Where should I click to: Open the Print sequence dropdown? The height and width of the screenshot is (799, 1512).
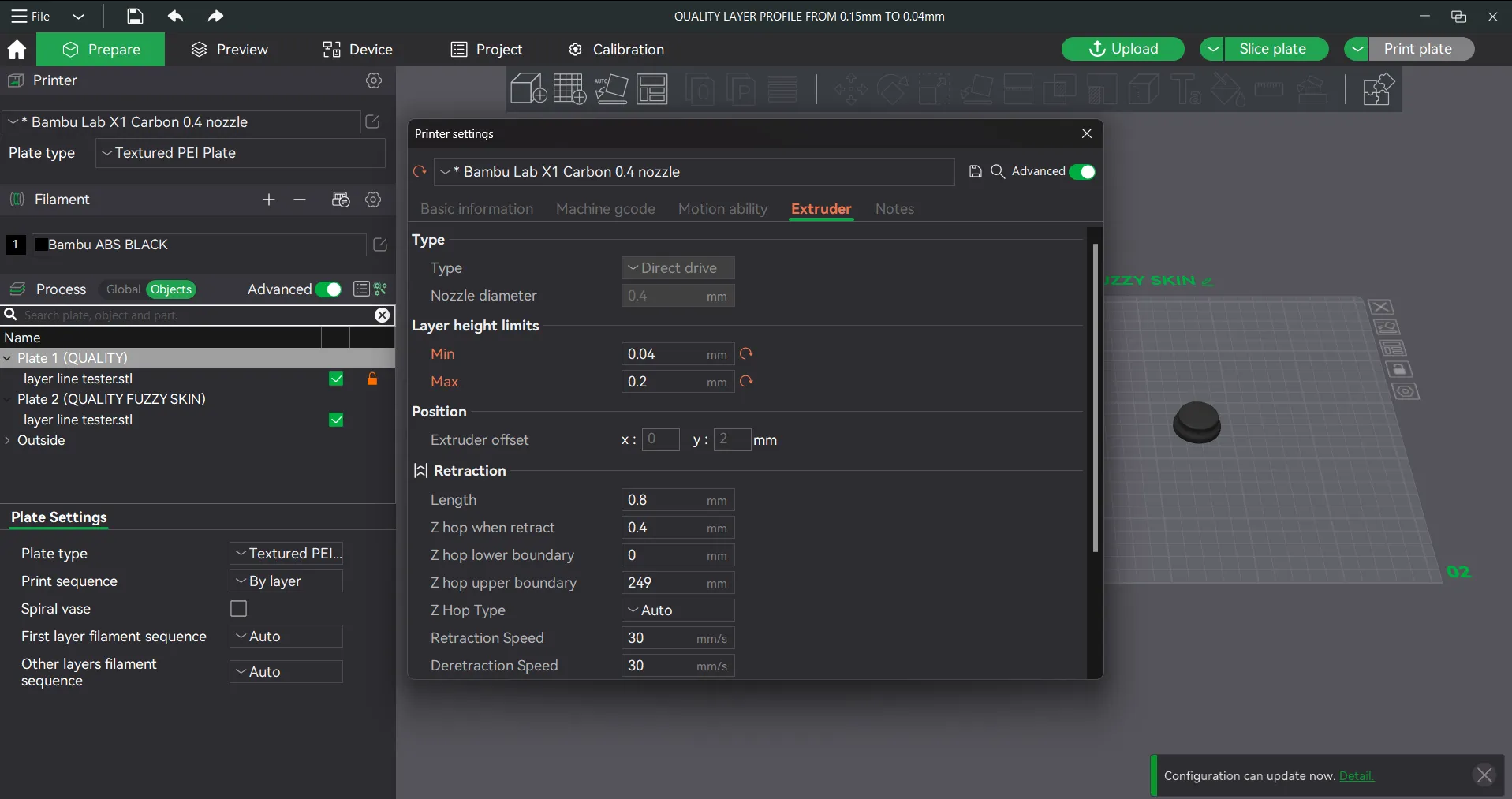point(286,581)
